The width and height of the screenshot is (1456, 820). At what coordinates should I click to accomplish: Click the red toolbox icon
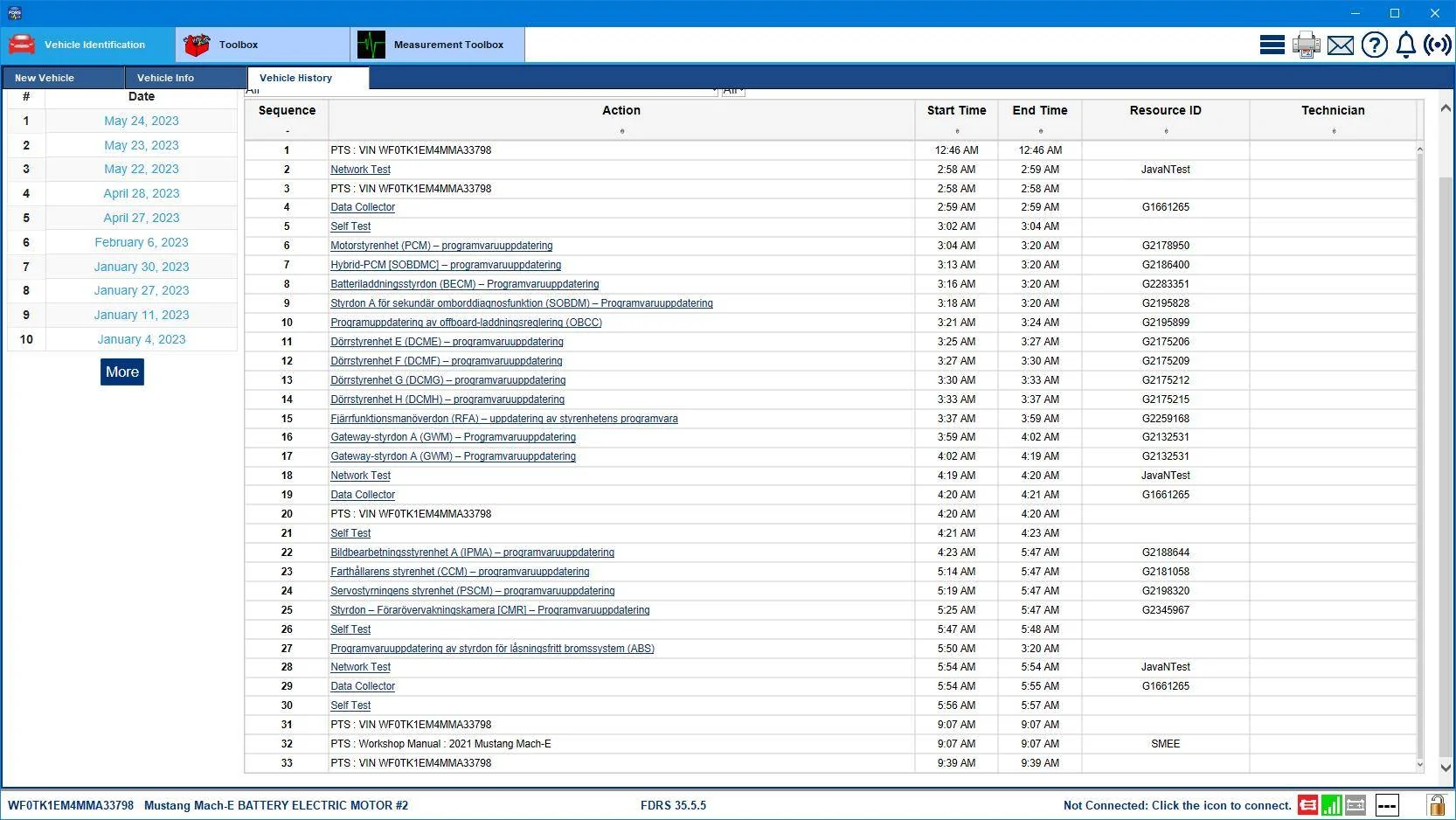click(x=197, y=45)
